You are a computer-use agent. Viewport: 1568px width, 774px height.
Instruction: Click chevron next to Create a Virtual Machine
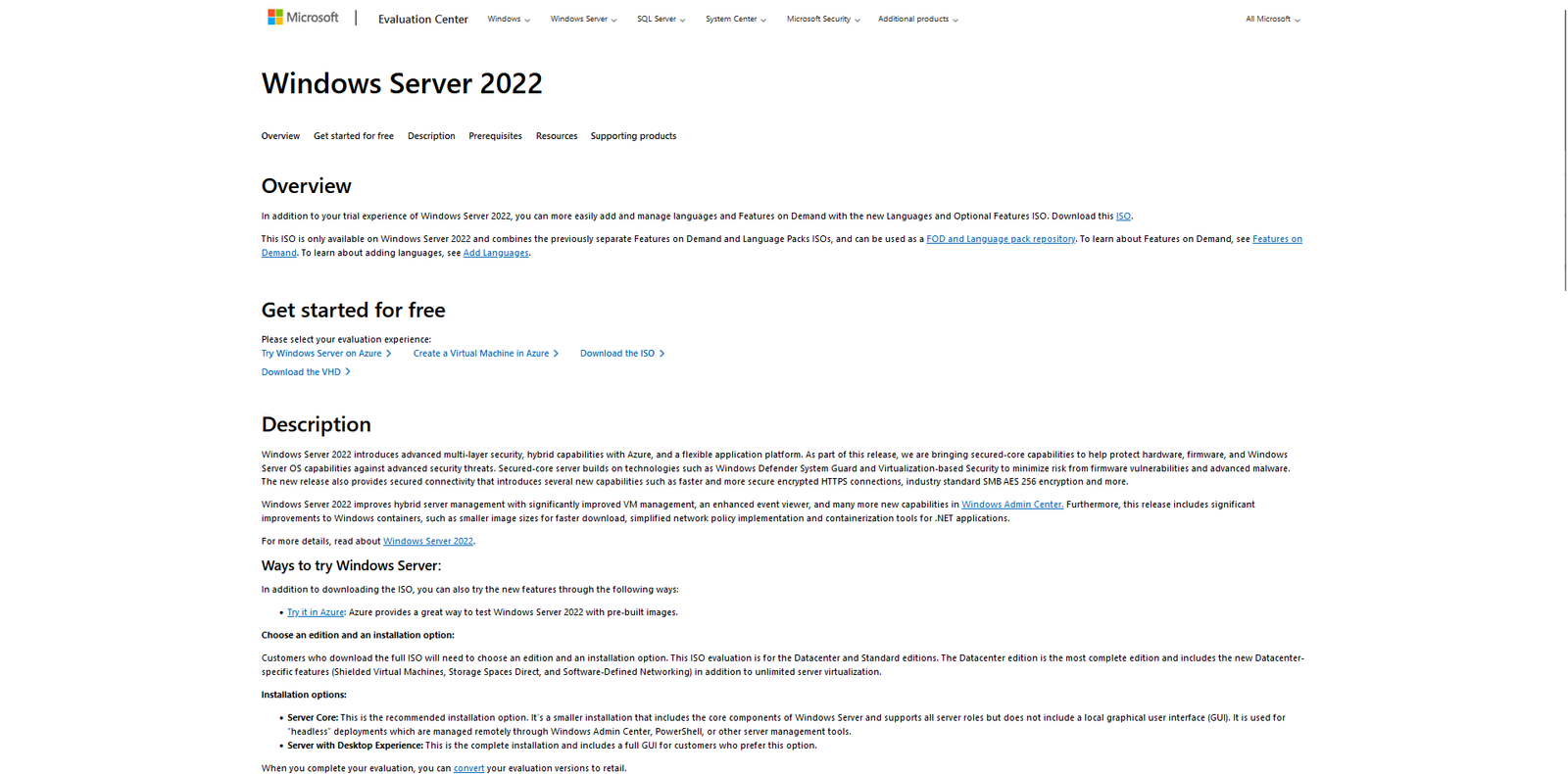(x=556, y=354)
